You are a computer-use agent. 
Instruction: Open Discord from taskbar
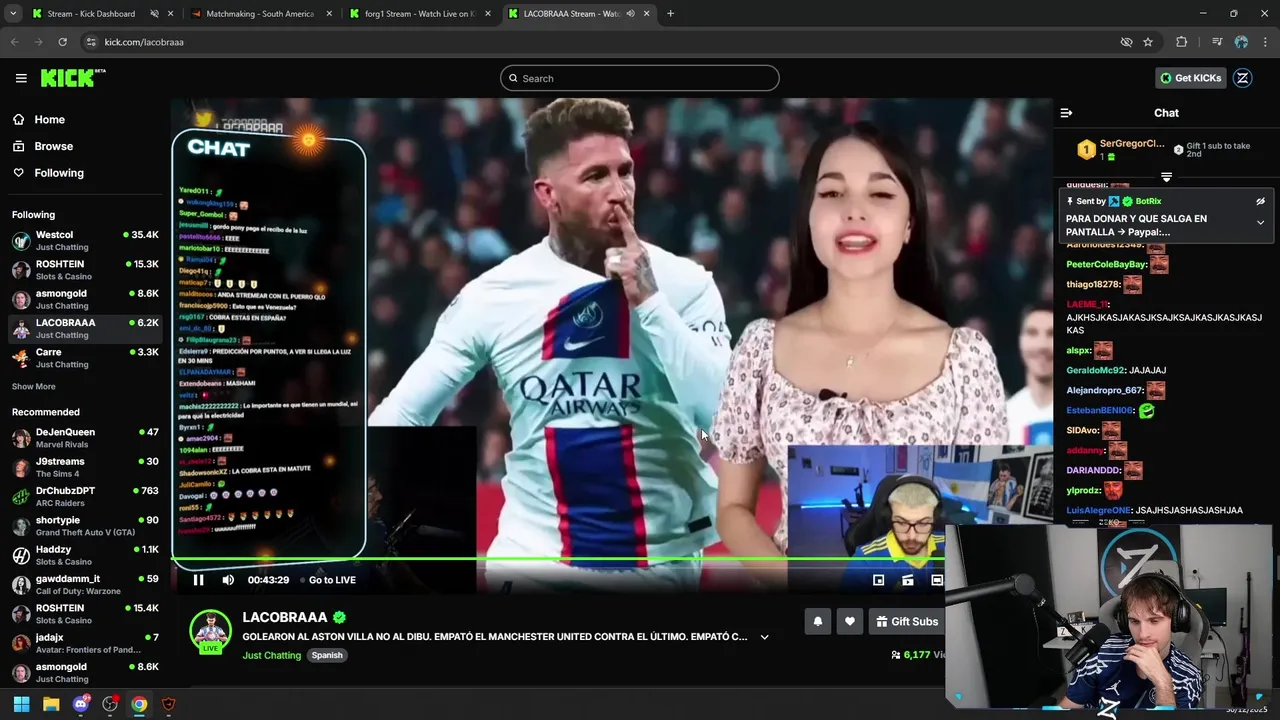pos(81,704)
